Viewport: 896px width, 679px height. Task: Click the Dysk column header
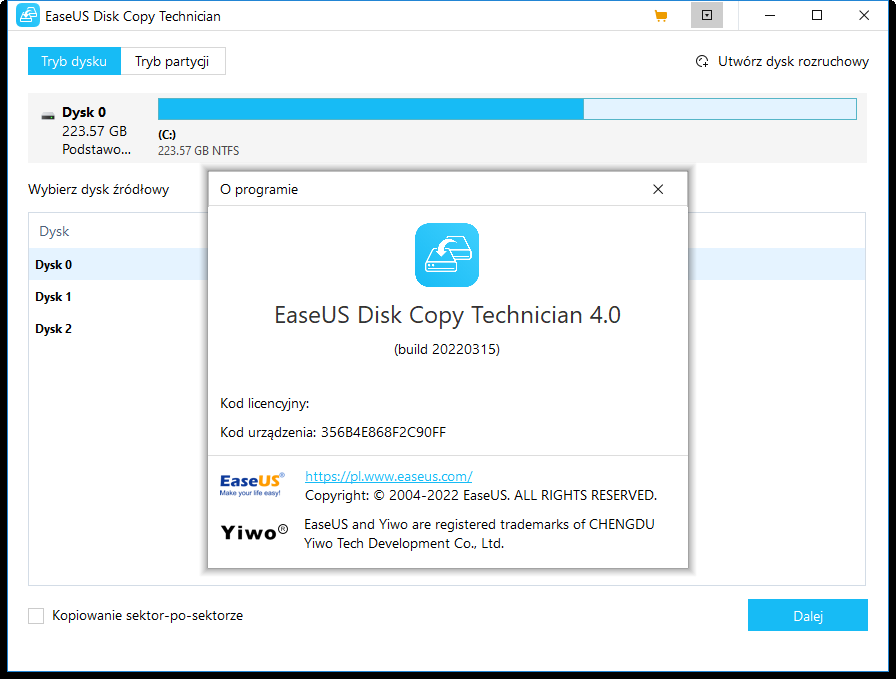[54, 231]
